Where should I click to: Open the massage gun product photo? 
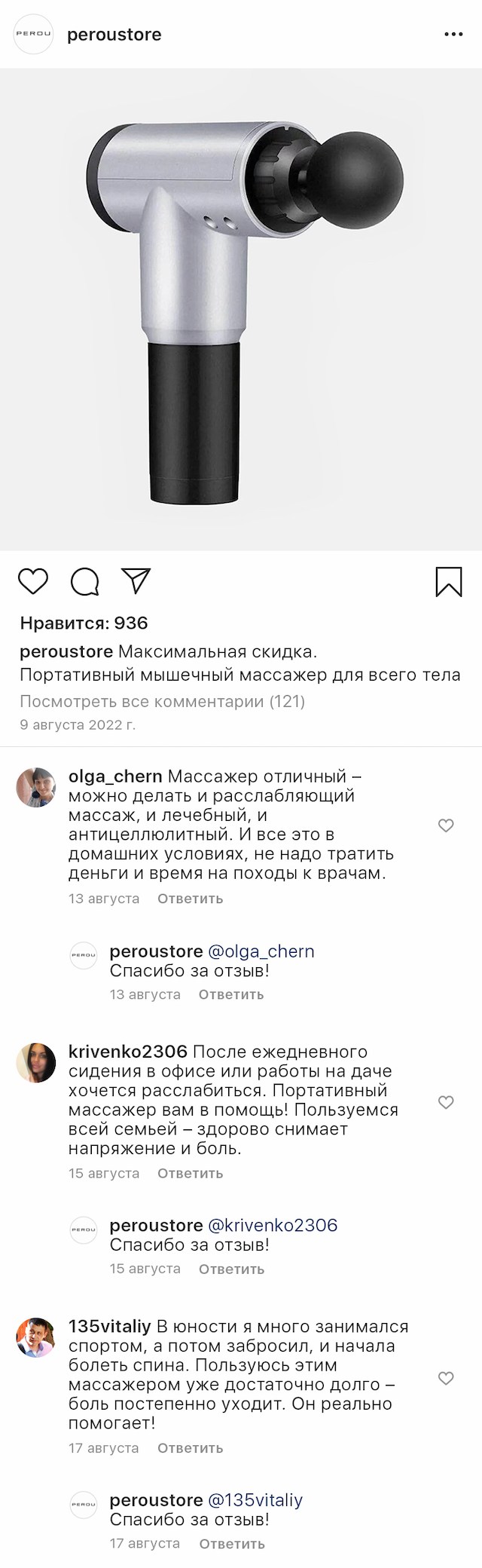coord(241,309)
